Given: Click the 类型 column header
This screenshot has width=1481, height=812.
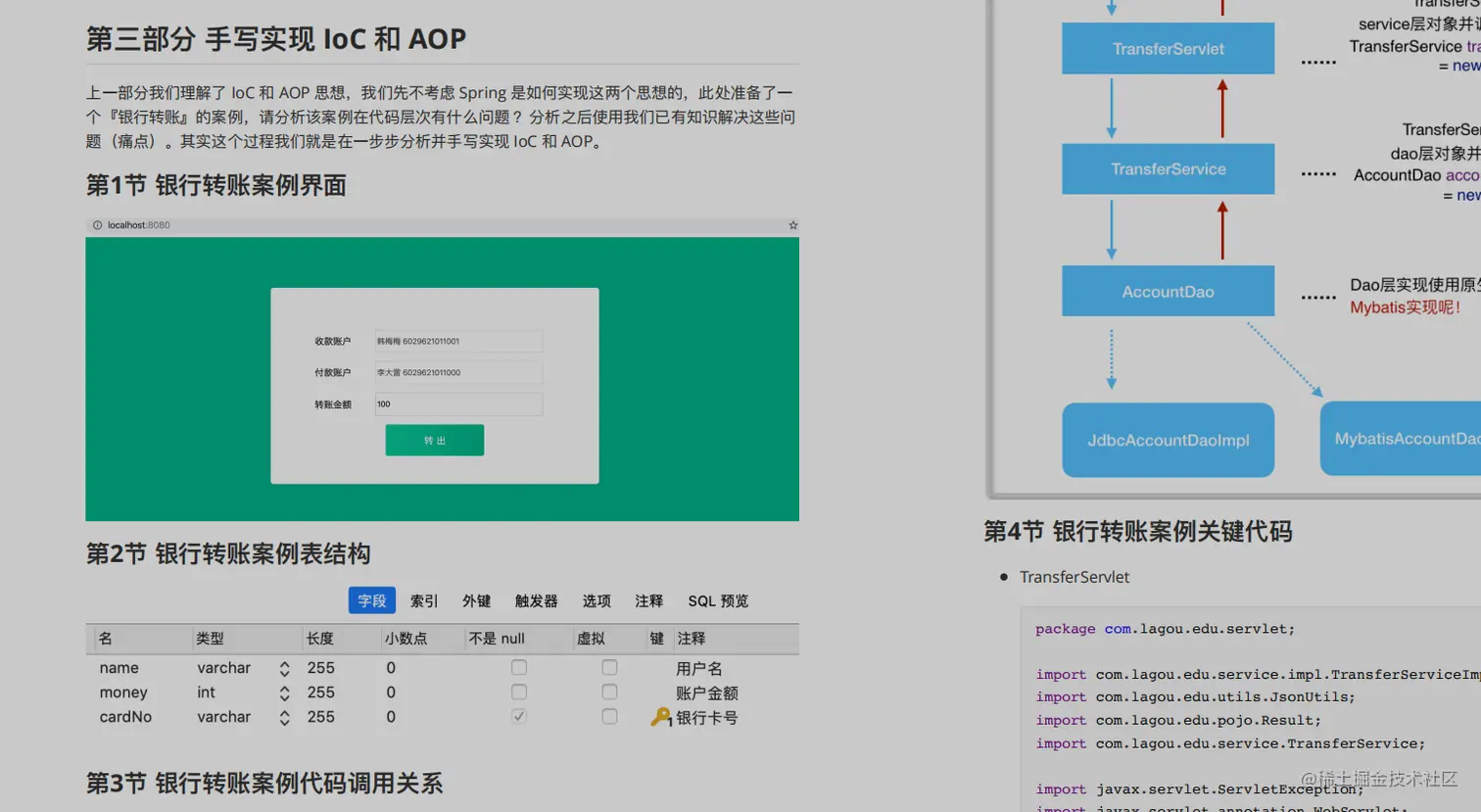Looking at the screenshot, I should click(x=210, y=639).
